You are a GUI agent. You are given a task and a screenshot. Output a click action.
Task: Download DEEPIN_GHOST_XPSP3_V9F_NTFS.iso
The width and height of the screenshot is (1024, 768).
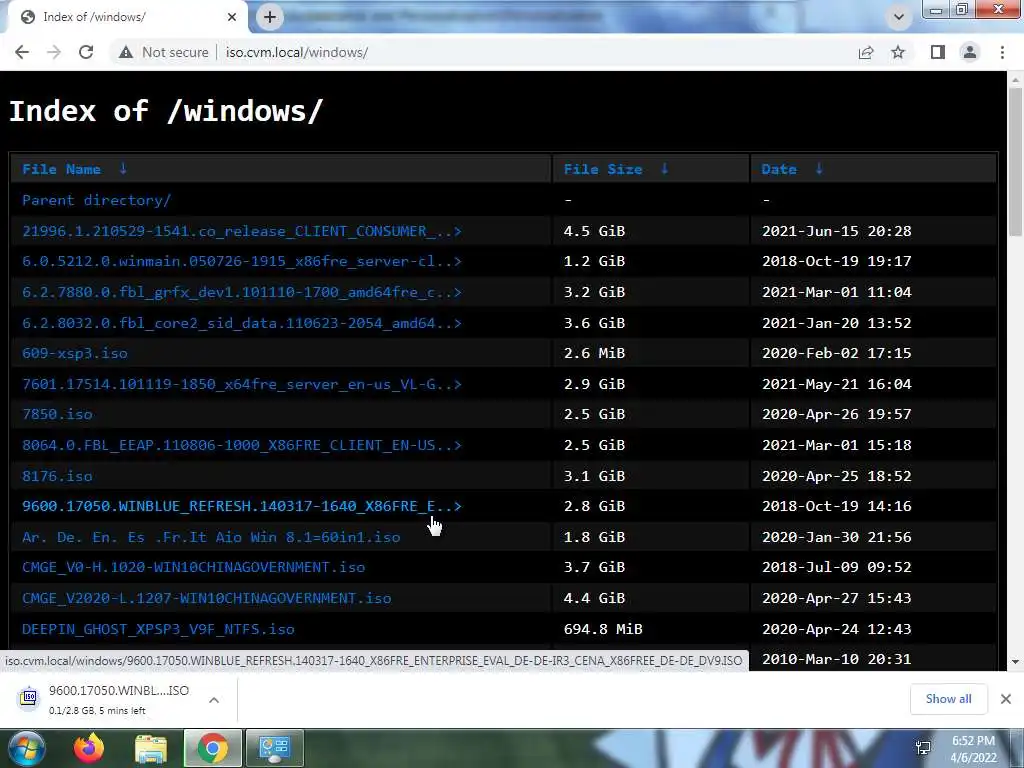(158, 628)
